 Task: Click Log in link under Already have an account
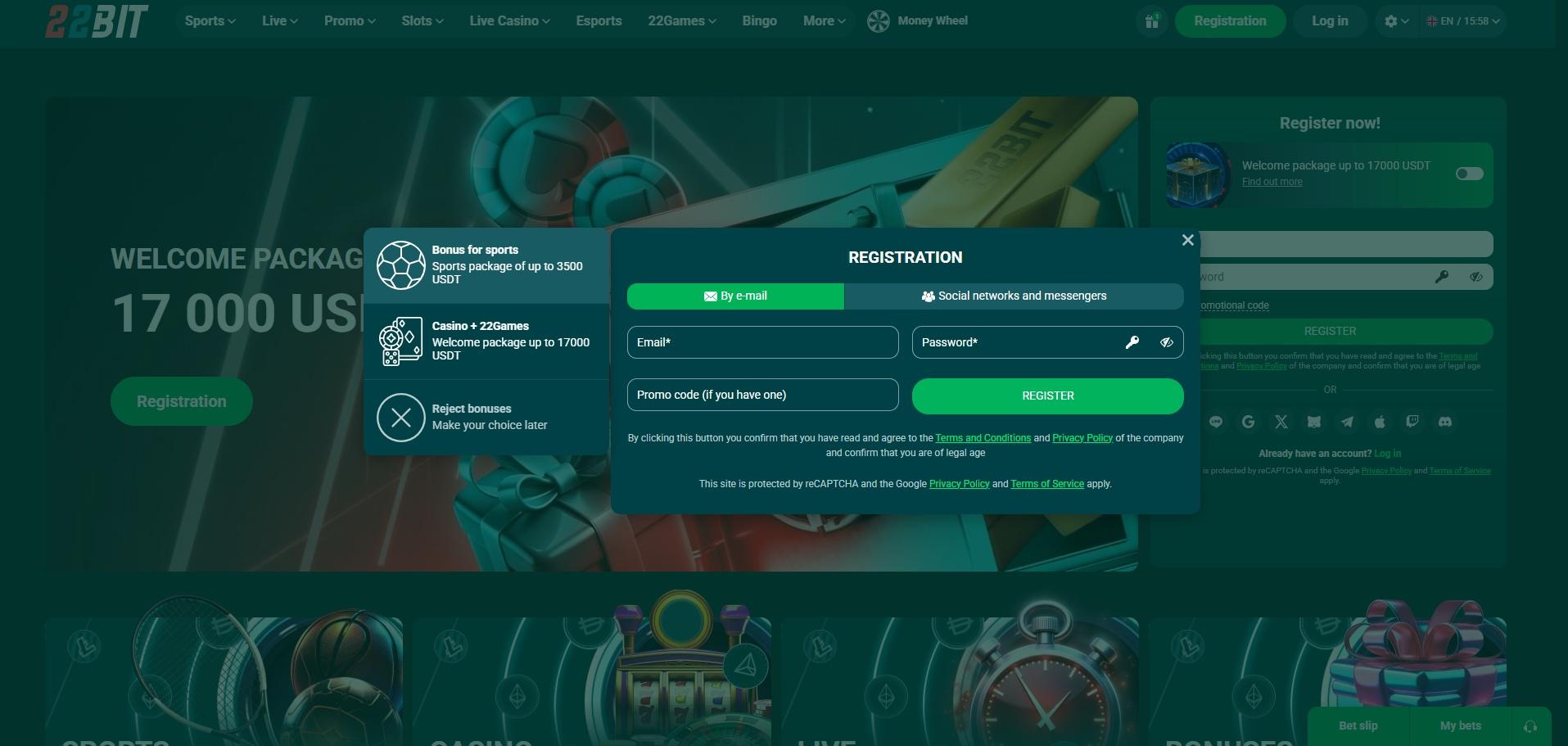[x=1387, y=454]
